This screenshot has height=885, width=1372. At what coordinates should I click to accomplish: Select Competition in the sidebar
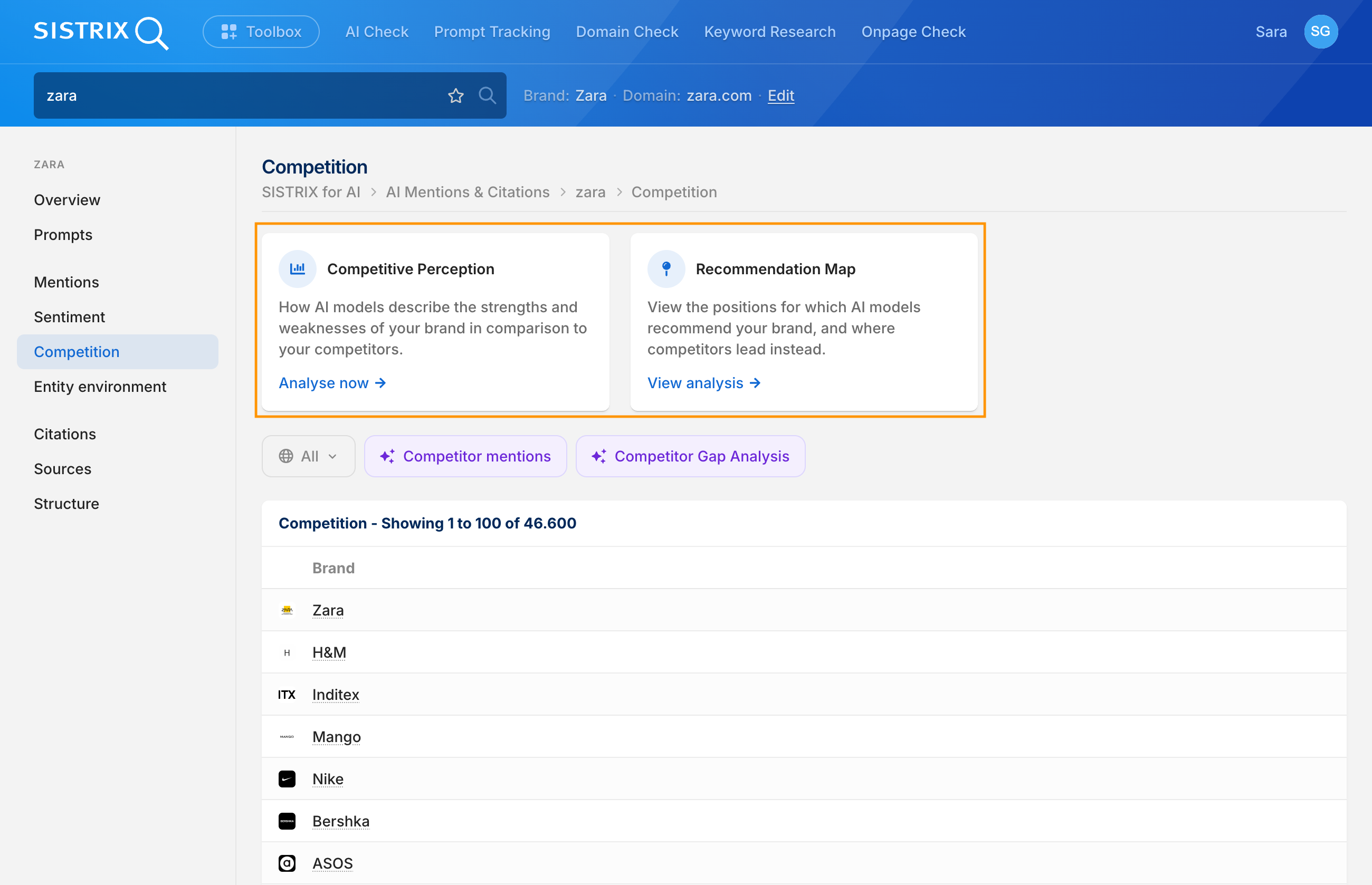117,352
